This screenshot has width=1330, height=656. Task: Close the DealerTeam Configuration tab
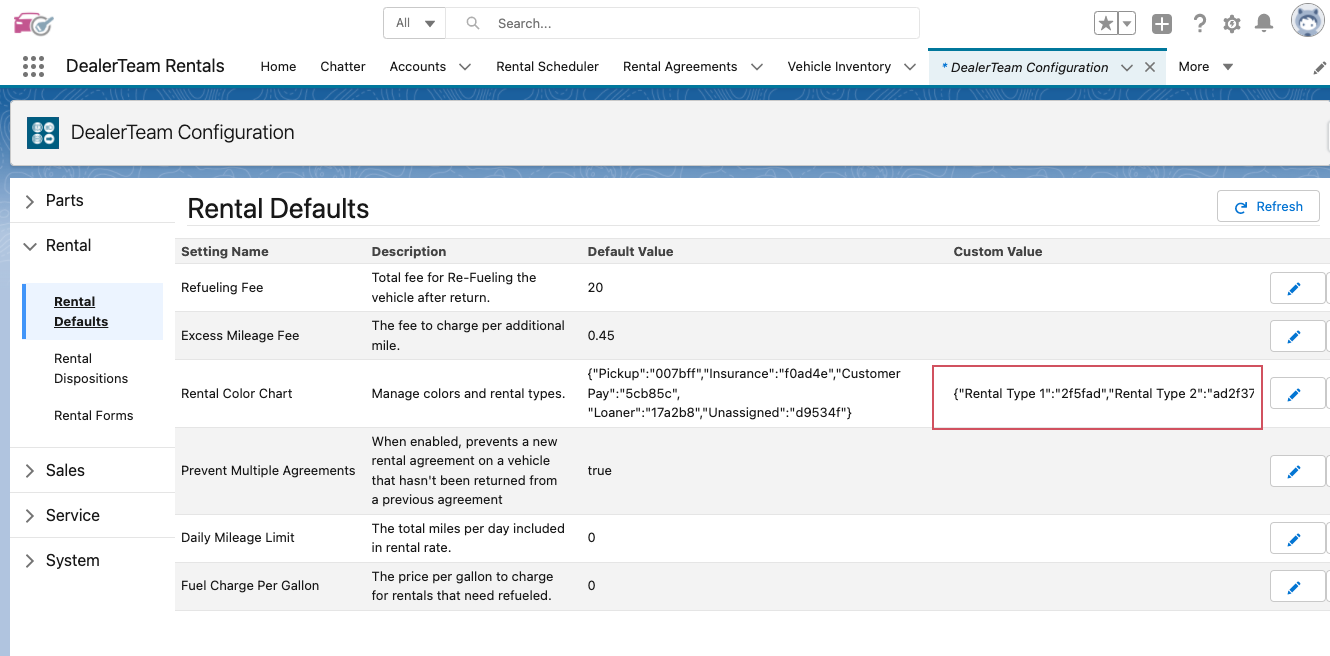[1150, 67]
